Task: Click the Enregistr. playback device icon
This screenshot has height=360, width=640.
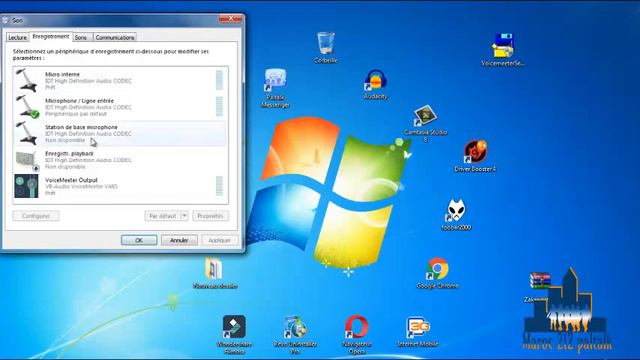Action: 27,160
